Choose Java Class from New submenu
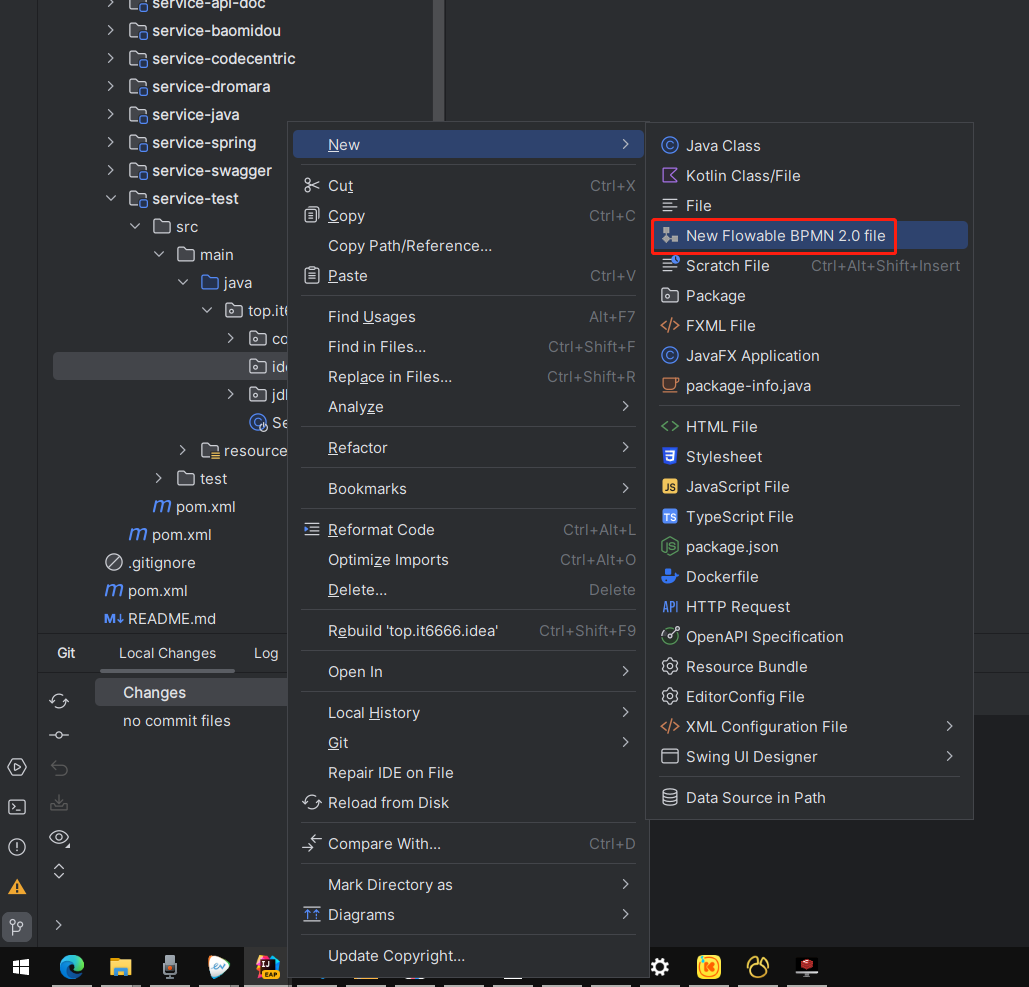The height and width of the screenshot is (987, 1029). 809,146
